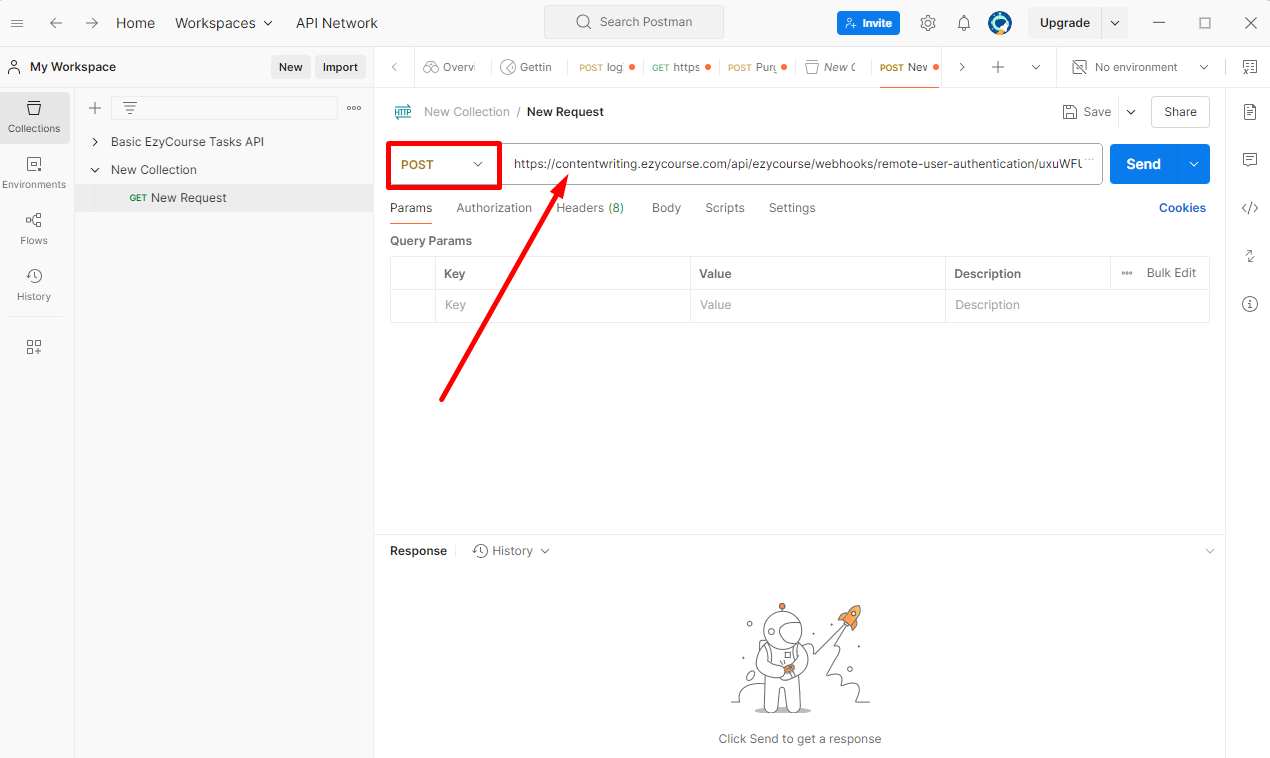Click the New button in workspace header
The image size is (1270, 758).
click(x=291, y=67)
